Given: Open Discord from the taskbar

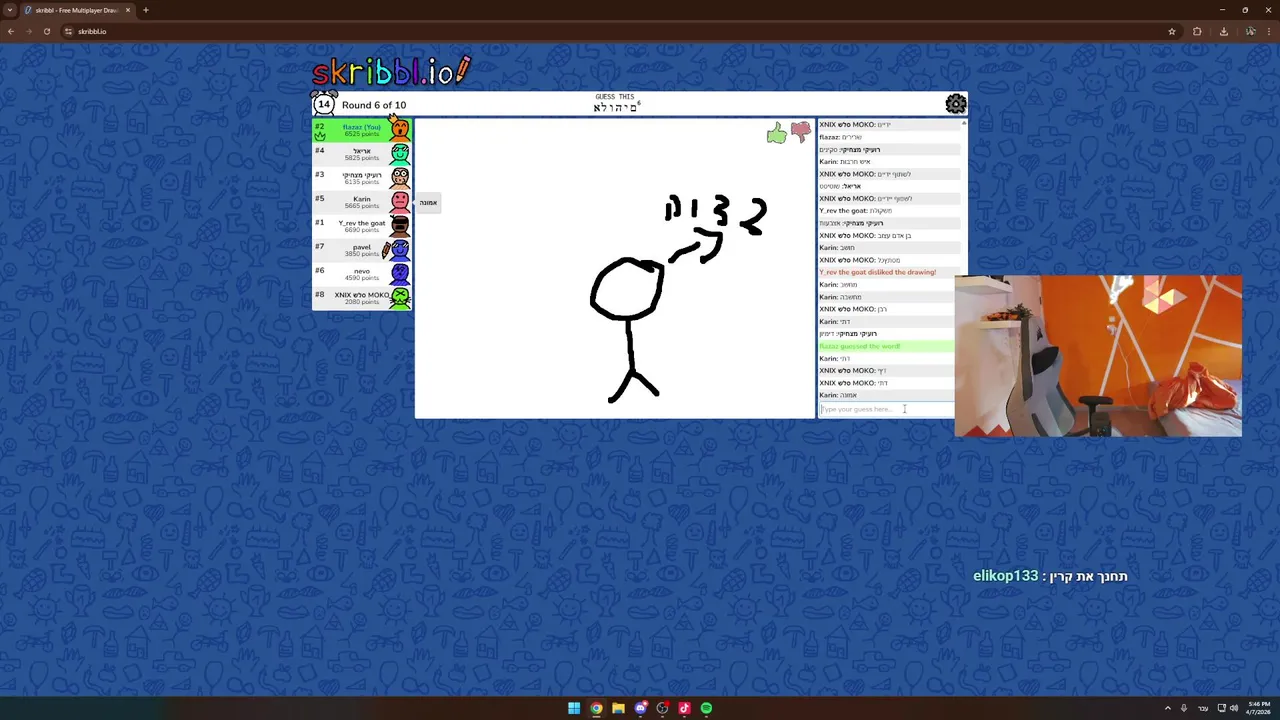Looking at the screenshot, I should tap(640, 708).
